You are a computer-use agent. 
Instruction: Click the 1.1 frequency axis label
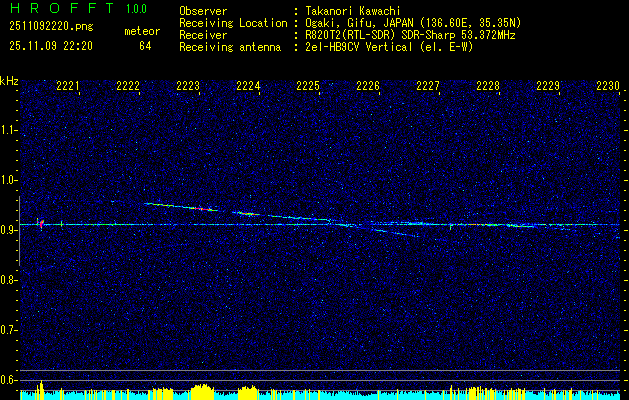tap(9, 130)
